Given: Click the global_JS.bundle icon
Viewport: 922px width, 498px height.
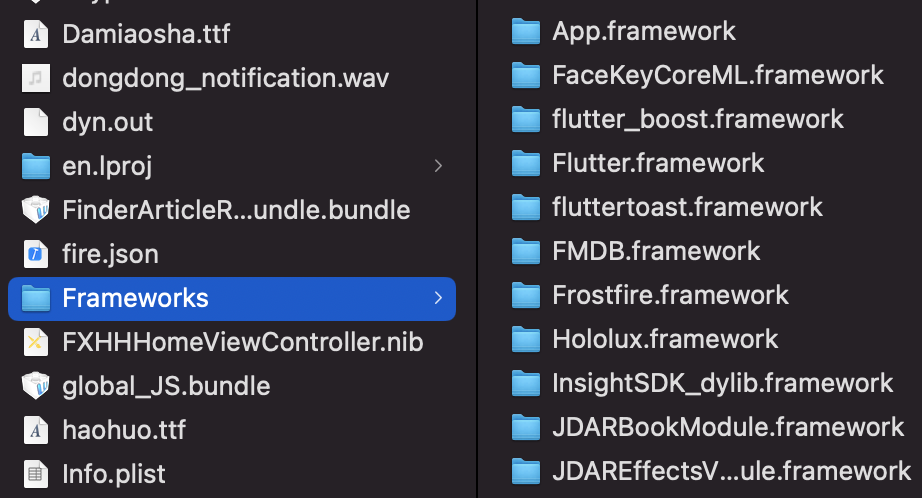Looking at the screenshot, I should [36, 386].
